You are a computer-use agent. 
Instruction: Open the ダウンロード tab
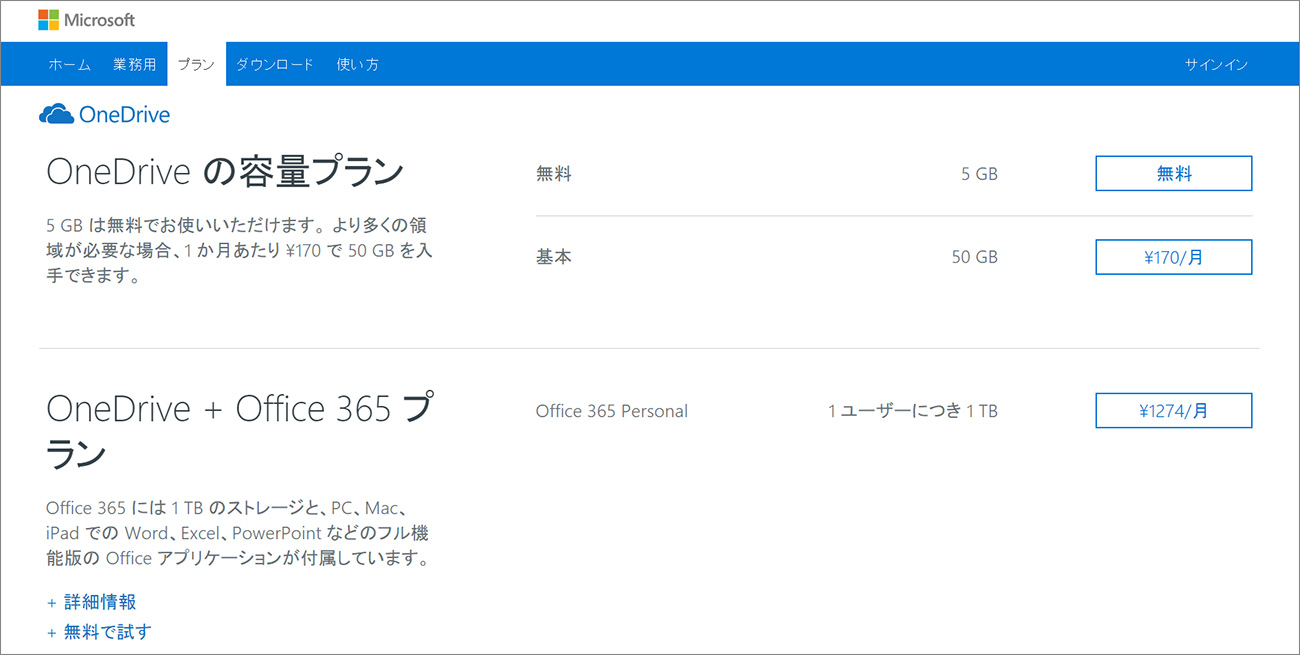tap(275, 64)
